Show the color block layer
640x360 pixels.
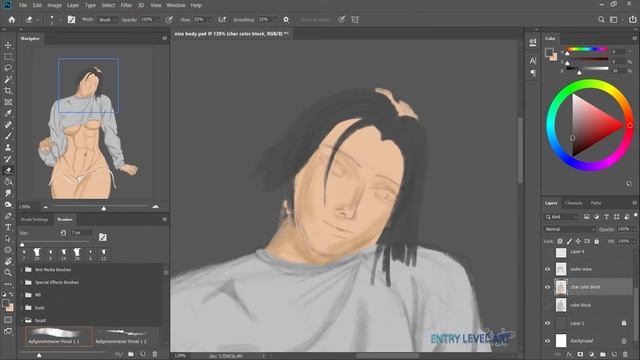point(547,305)
